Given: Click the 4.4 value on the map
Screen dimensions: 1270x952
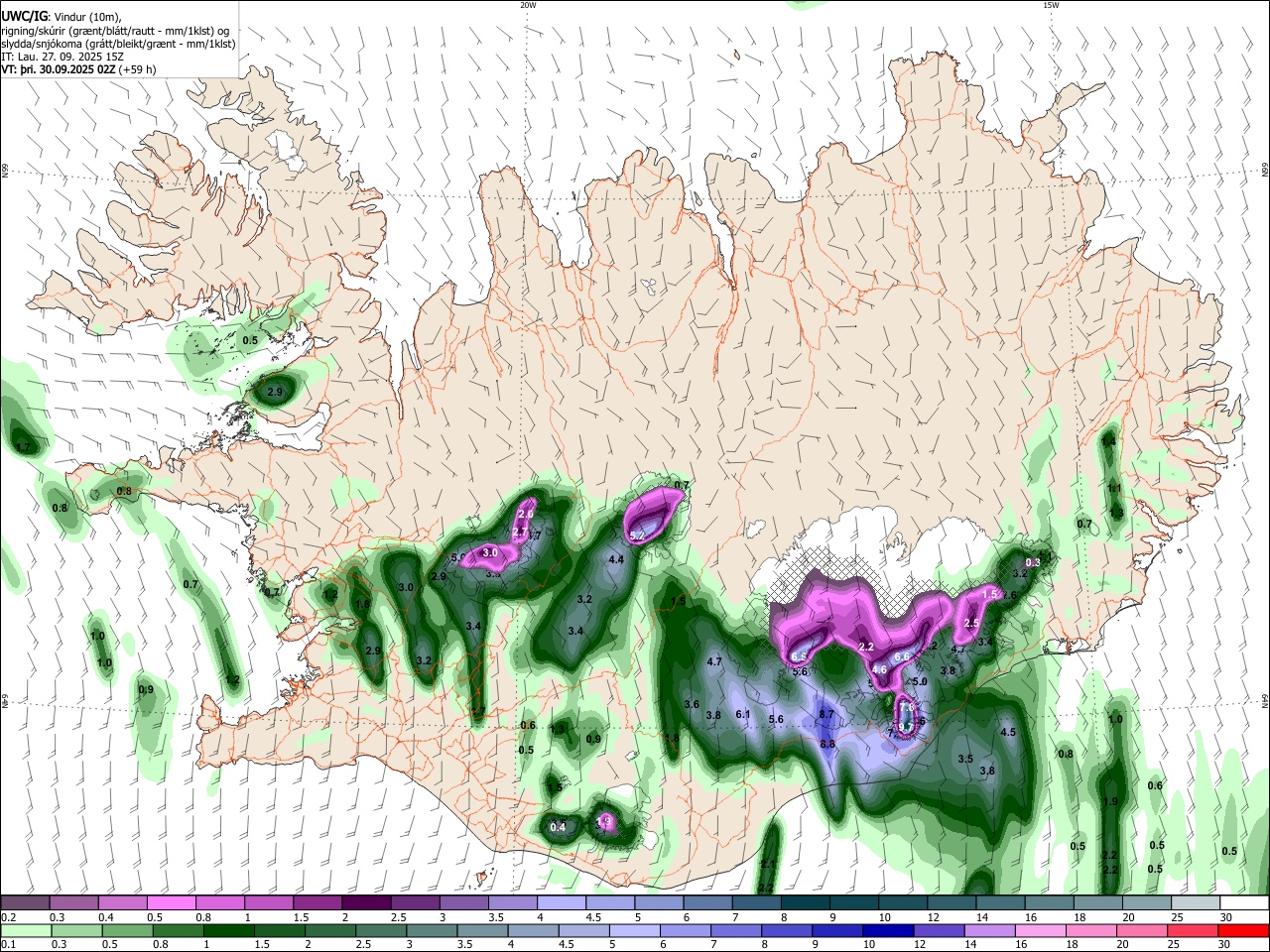Looking at the screenshot, I should (x=616, y=559).
